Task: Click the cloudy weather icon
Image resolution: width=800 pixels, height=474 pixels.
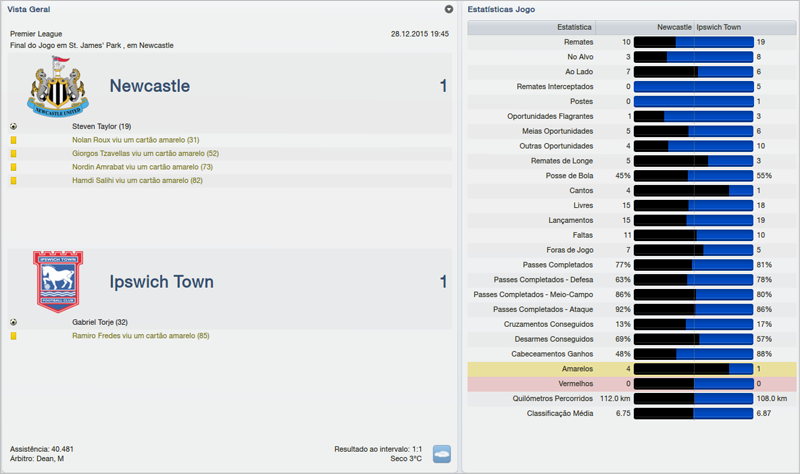Action: pyautogui.click(x=441, y=453)
